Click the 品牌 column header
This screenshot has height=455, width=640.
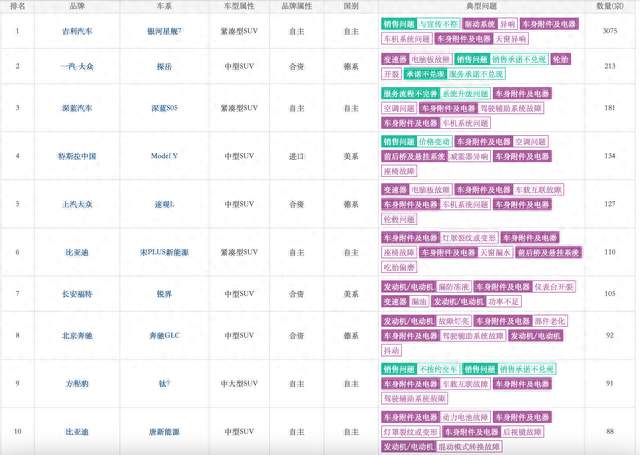pyautogui.click(x=77, y=6)
